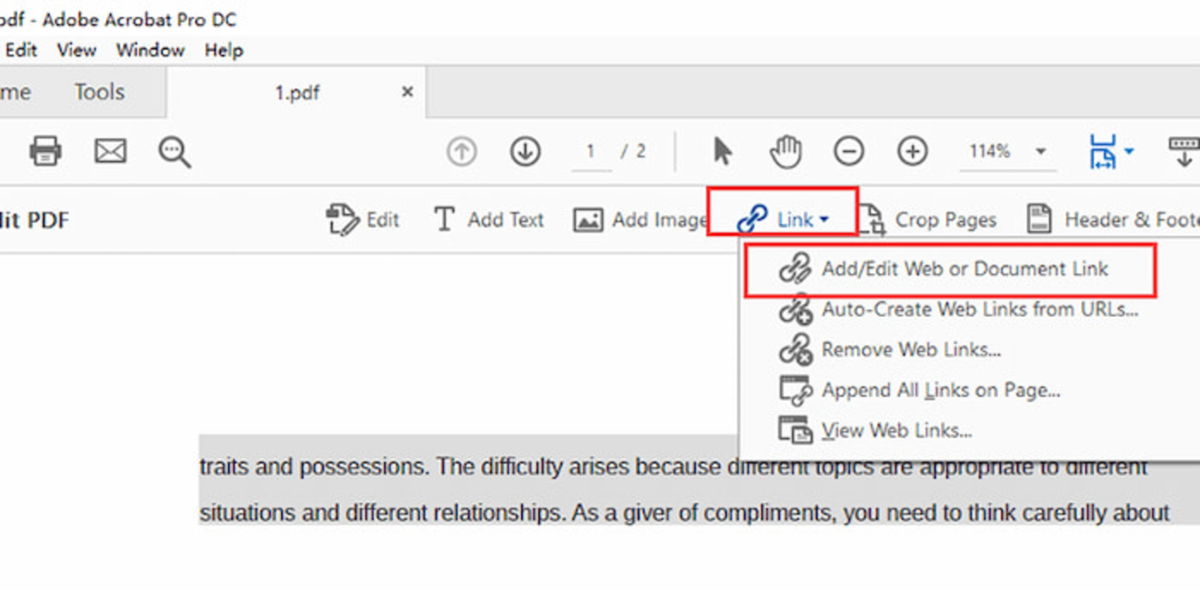Click the Edit button in Edit PDF toolbar
This screenshot has width=1200, height=590.
click(x=364, y=219)
